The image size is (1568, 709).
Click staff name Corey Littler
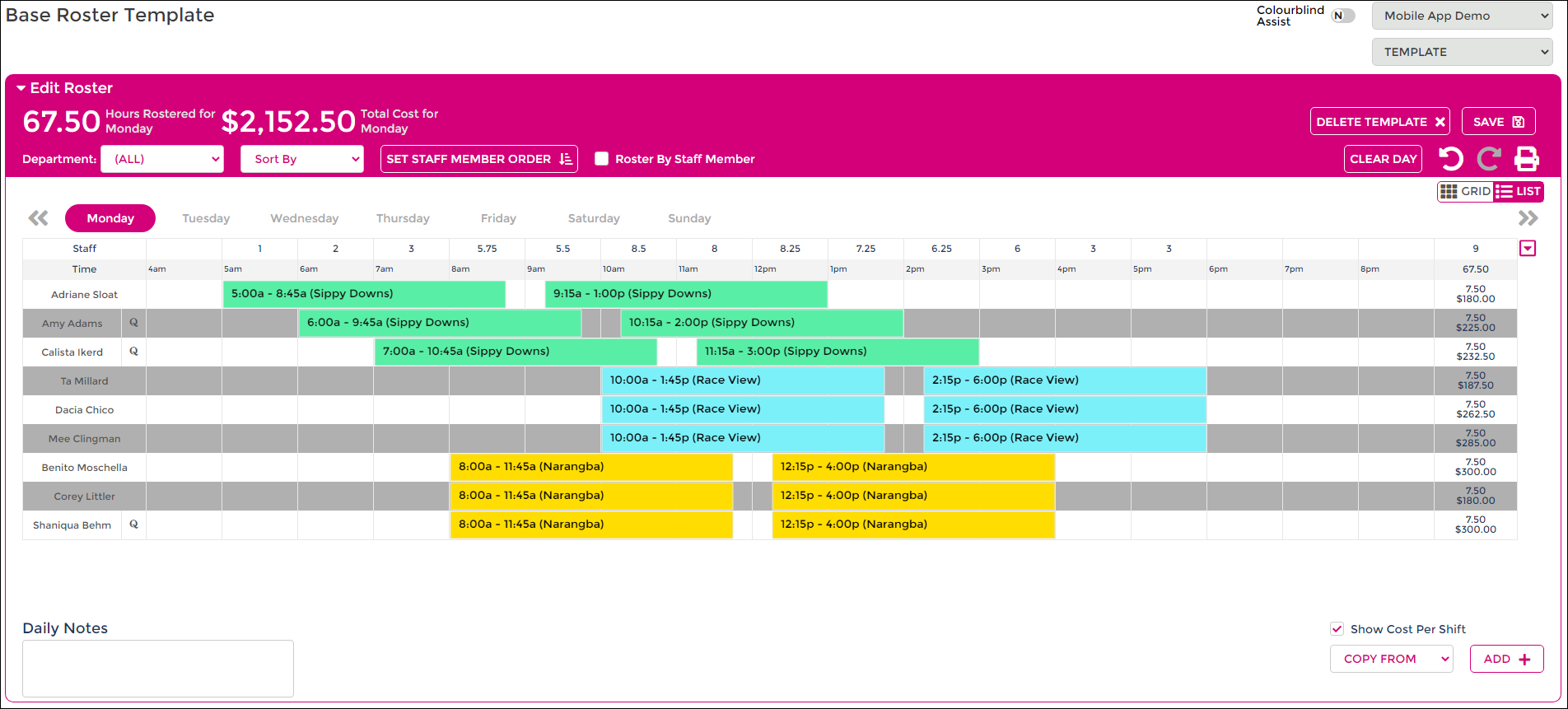84,497
